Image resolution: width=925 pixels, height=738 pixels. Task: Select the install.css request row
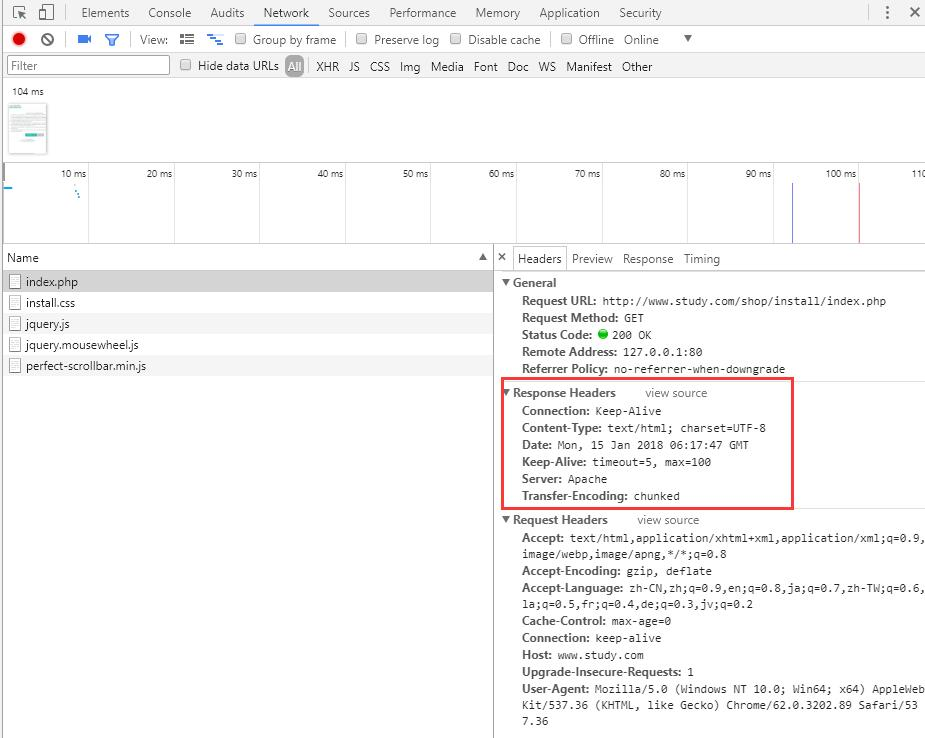pyautogui.click(x=248, y=303)
